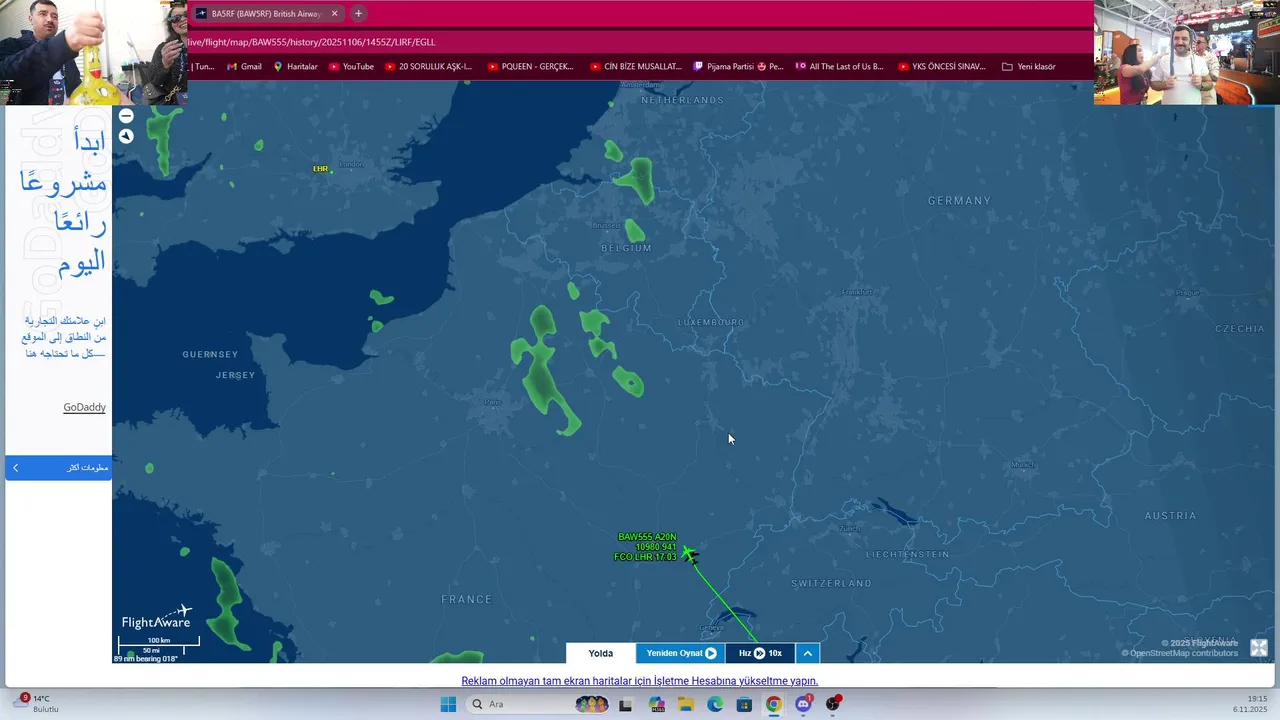
Task: Click the GoDaddy ad link
Action: (x=84, y=407)
